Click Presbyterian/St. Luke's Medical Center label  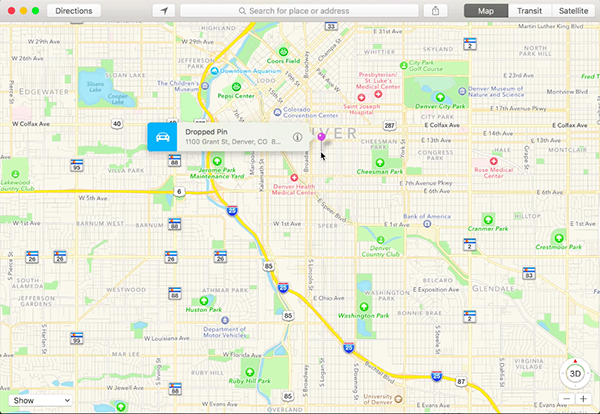pos(378,80)
